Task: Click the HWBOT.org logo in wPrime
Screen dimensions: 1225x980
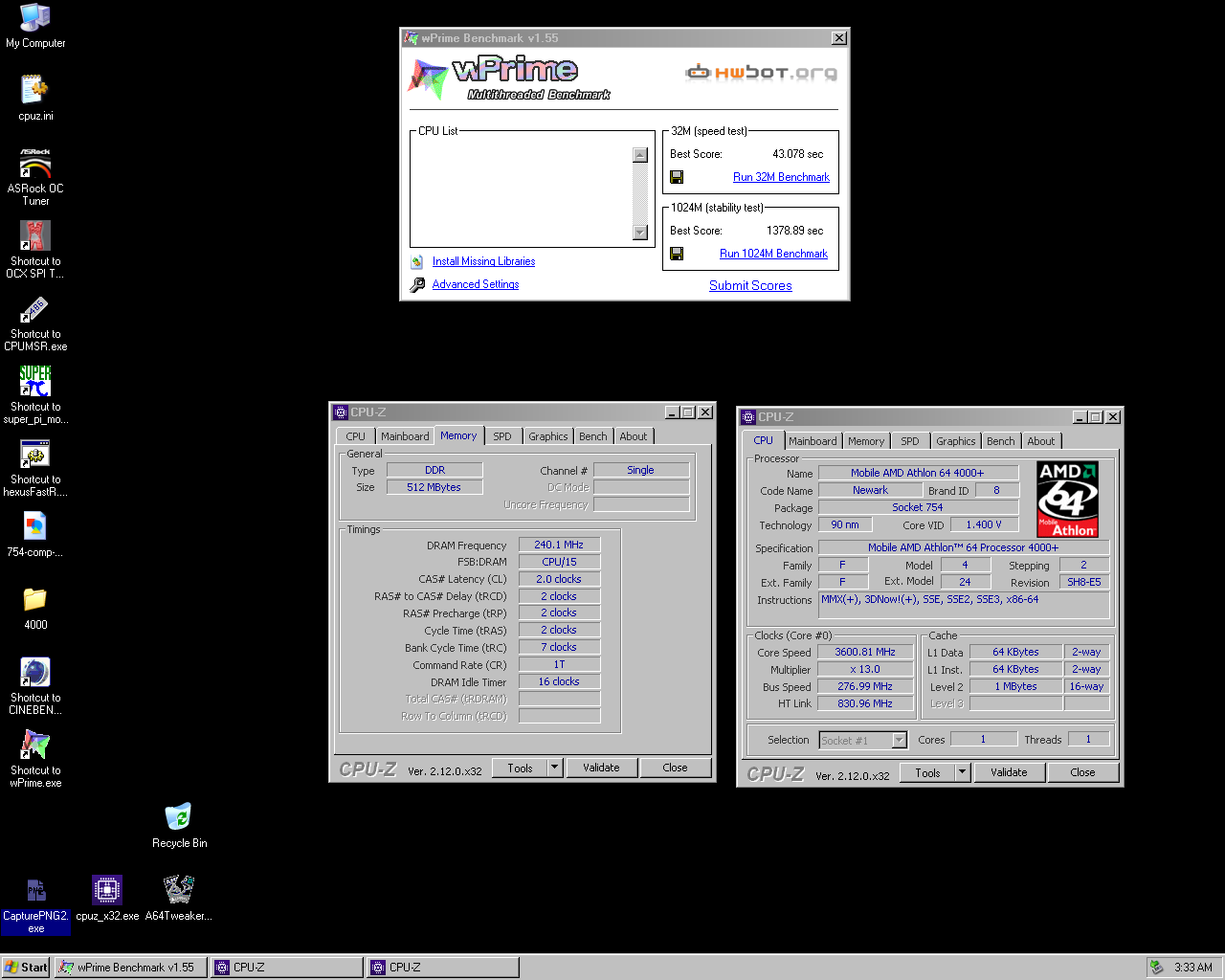Action: pyautogui.click(x=762, y=73)
